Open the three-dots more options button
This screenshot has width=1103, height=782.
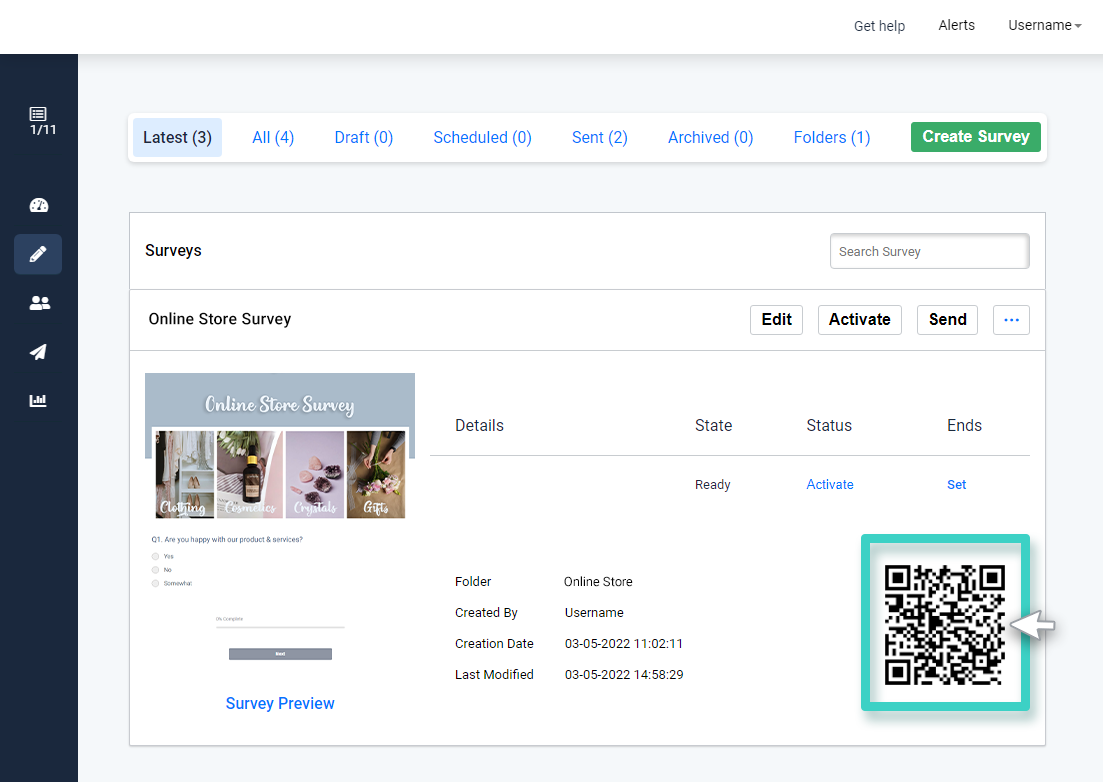click(1012, 320)
